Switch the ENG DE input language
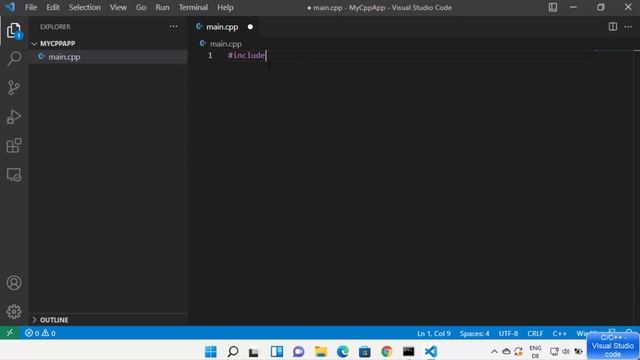Viewport: 640px width, 360px height. click(535, 351)
